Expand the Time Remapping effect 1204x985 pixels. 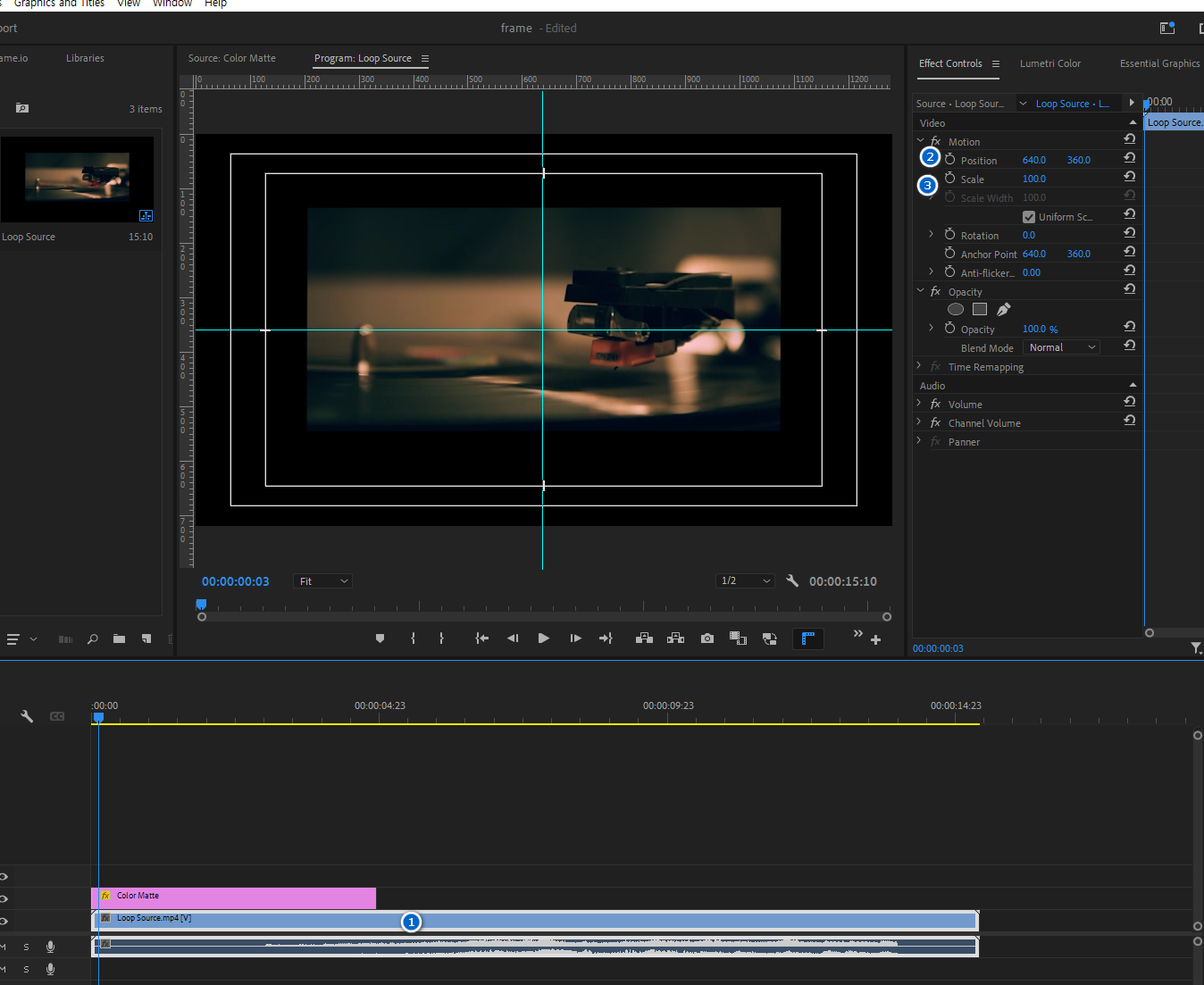(x=919, y=366)
